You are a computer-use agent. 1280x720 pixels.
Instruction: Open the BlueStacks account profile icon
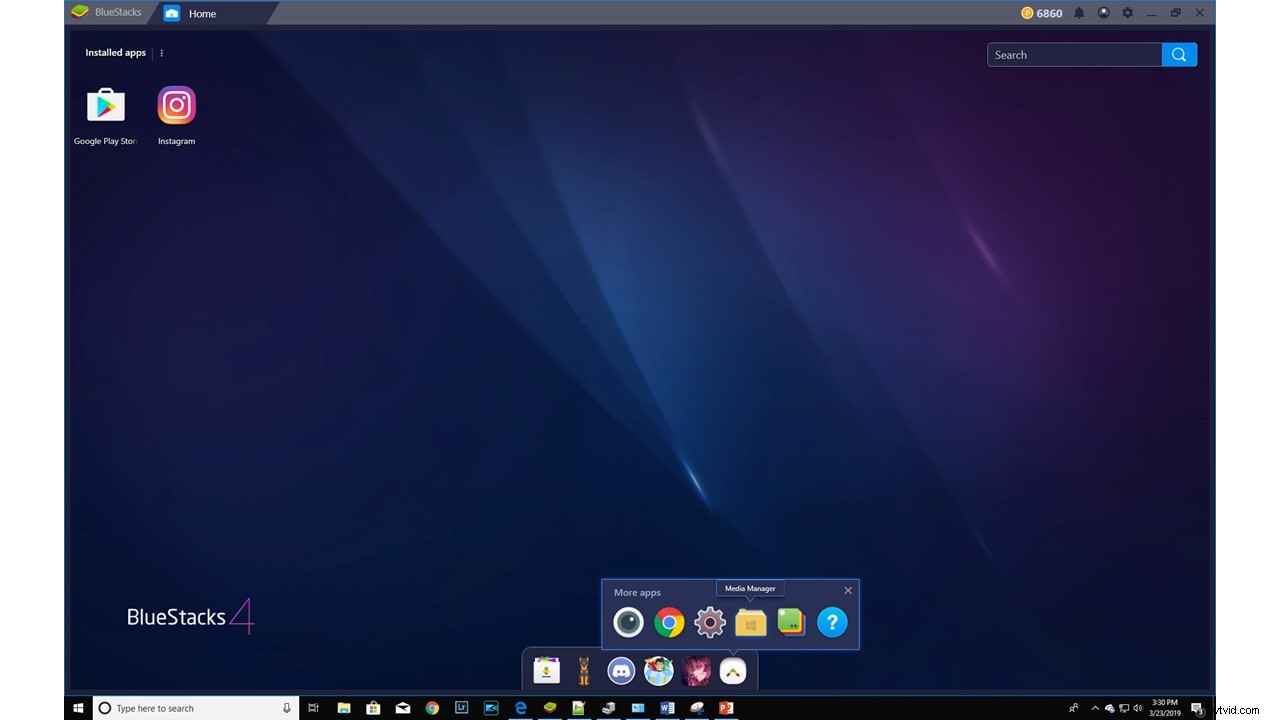[x=1102, y=13]
